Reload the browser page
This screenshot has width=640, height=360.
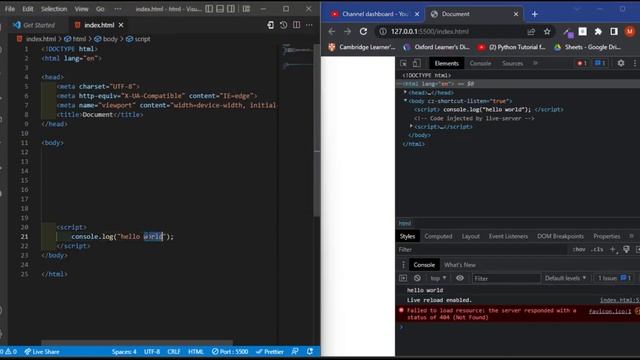[x=363, y=31]
